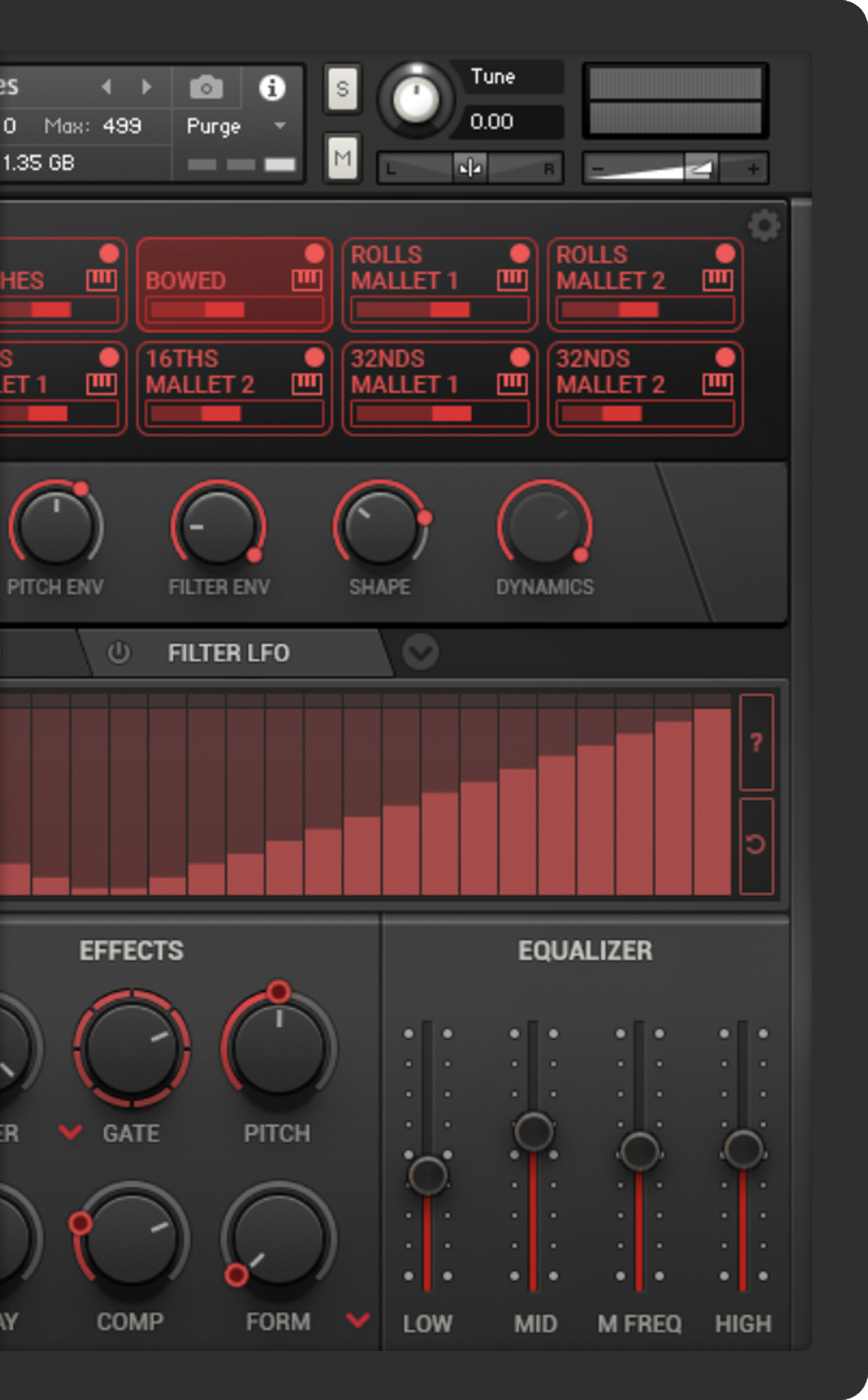This screenshot has height=1400, width=868.
Task: Click the MID equalizer slider handle
Action: (x=534, y=1131)
